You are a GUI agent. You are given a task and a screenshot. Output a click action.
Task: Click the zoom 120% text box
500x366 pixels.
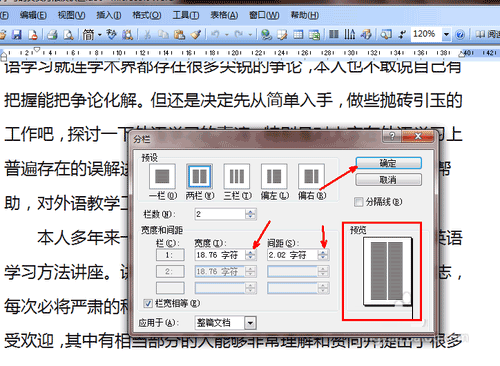coord(426,34)
